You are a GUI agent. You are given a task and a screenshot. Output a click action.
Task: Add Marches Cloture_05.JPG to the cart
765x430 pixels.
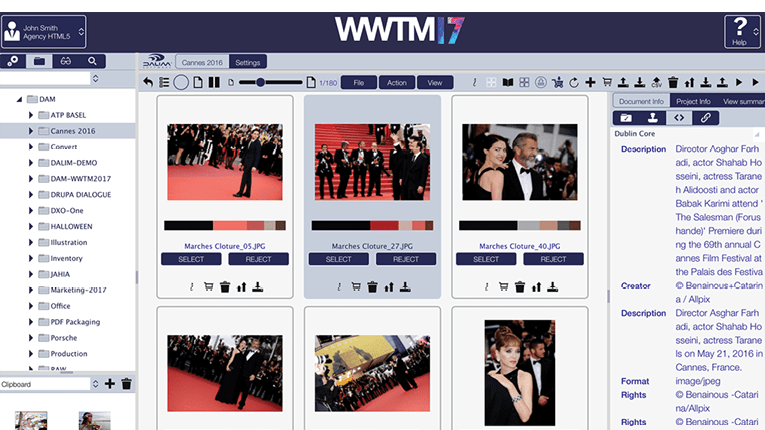[x=209, y=287]
